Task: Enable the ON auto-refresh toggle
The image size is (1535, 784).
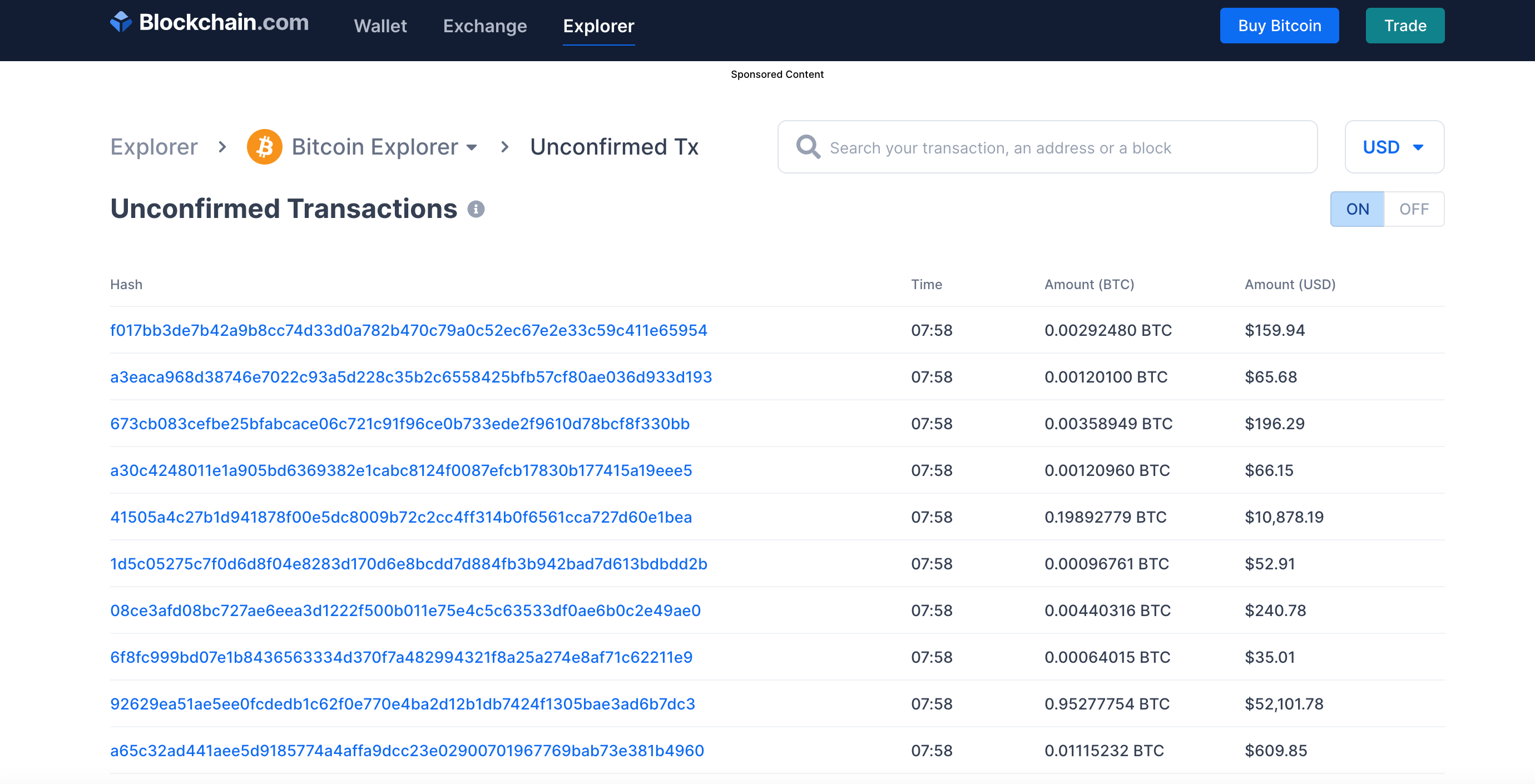Action: click(x=1358, y=209)
